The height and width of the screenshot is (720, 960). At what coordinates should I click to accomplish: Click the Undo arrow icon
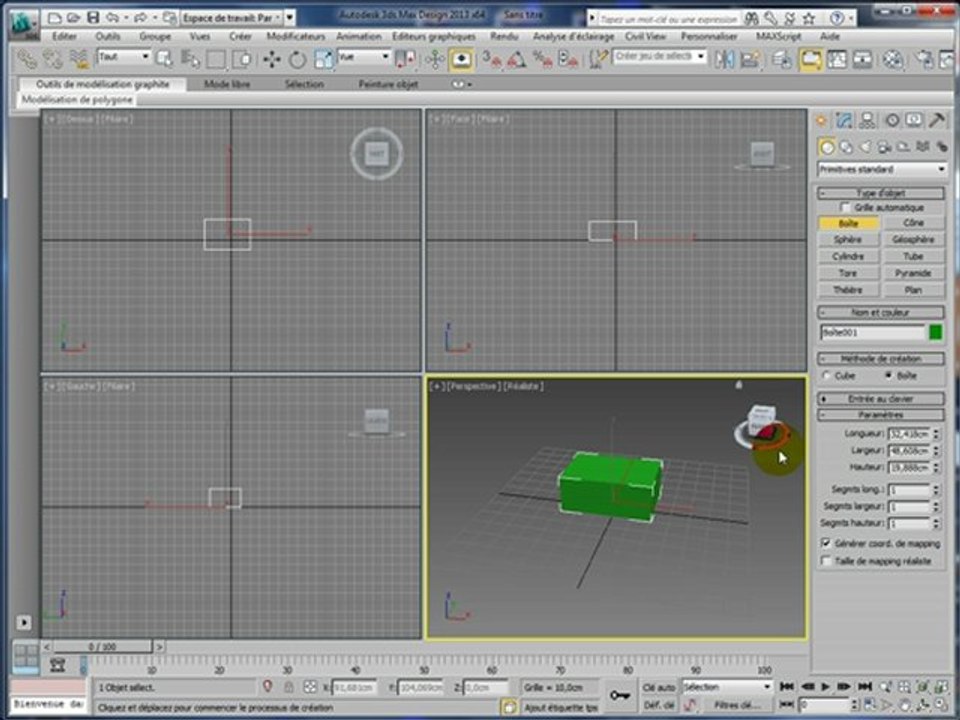(112, 18)
